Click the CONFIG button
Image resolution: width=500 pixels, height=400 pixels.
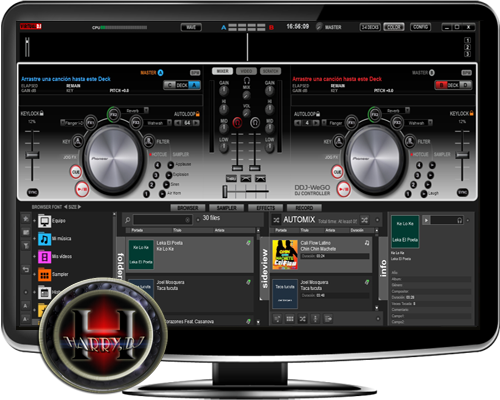[x=420, y=27]
